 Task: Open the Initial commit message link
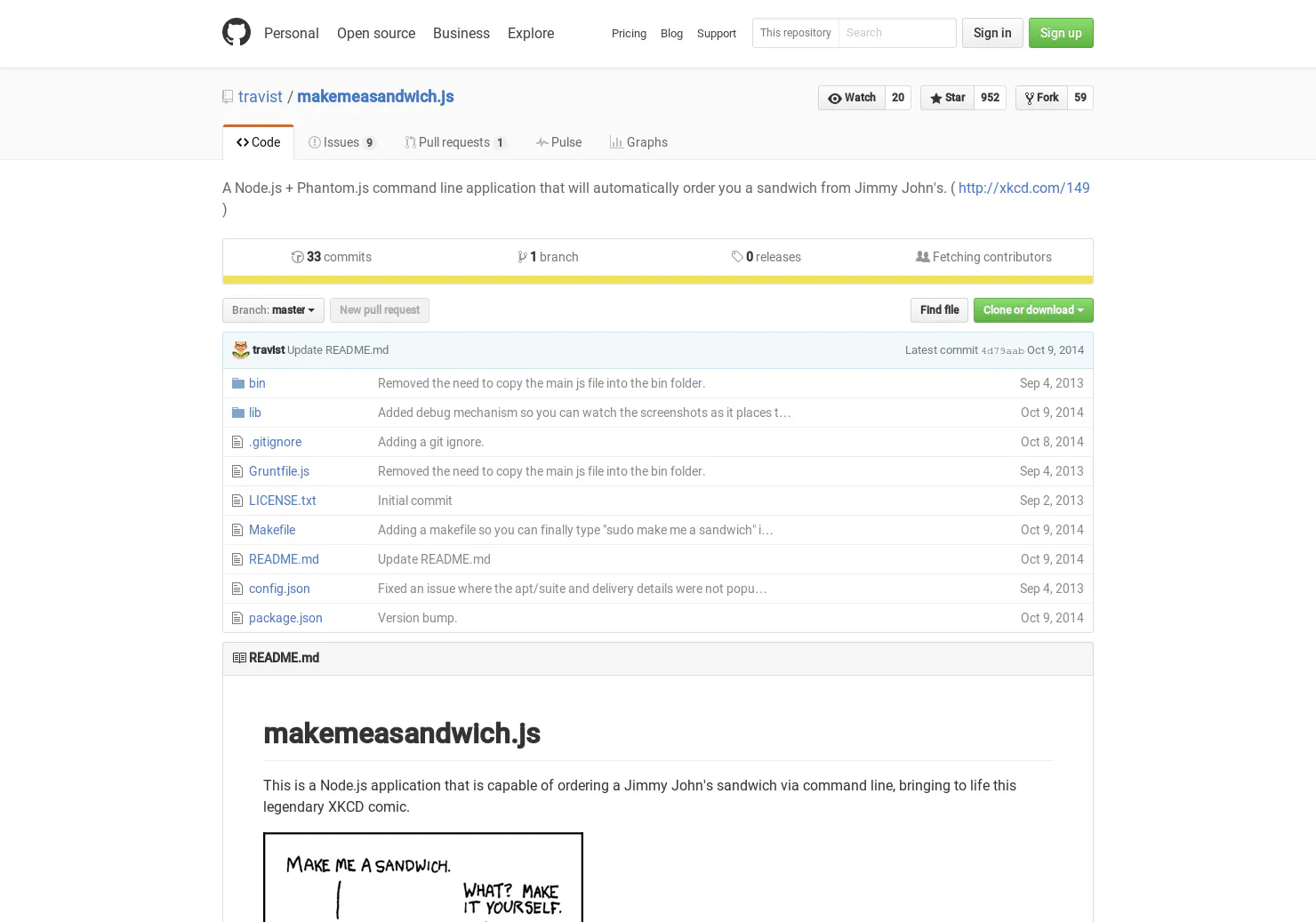point(415,501)
